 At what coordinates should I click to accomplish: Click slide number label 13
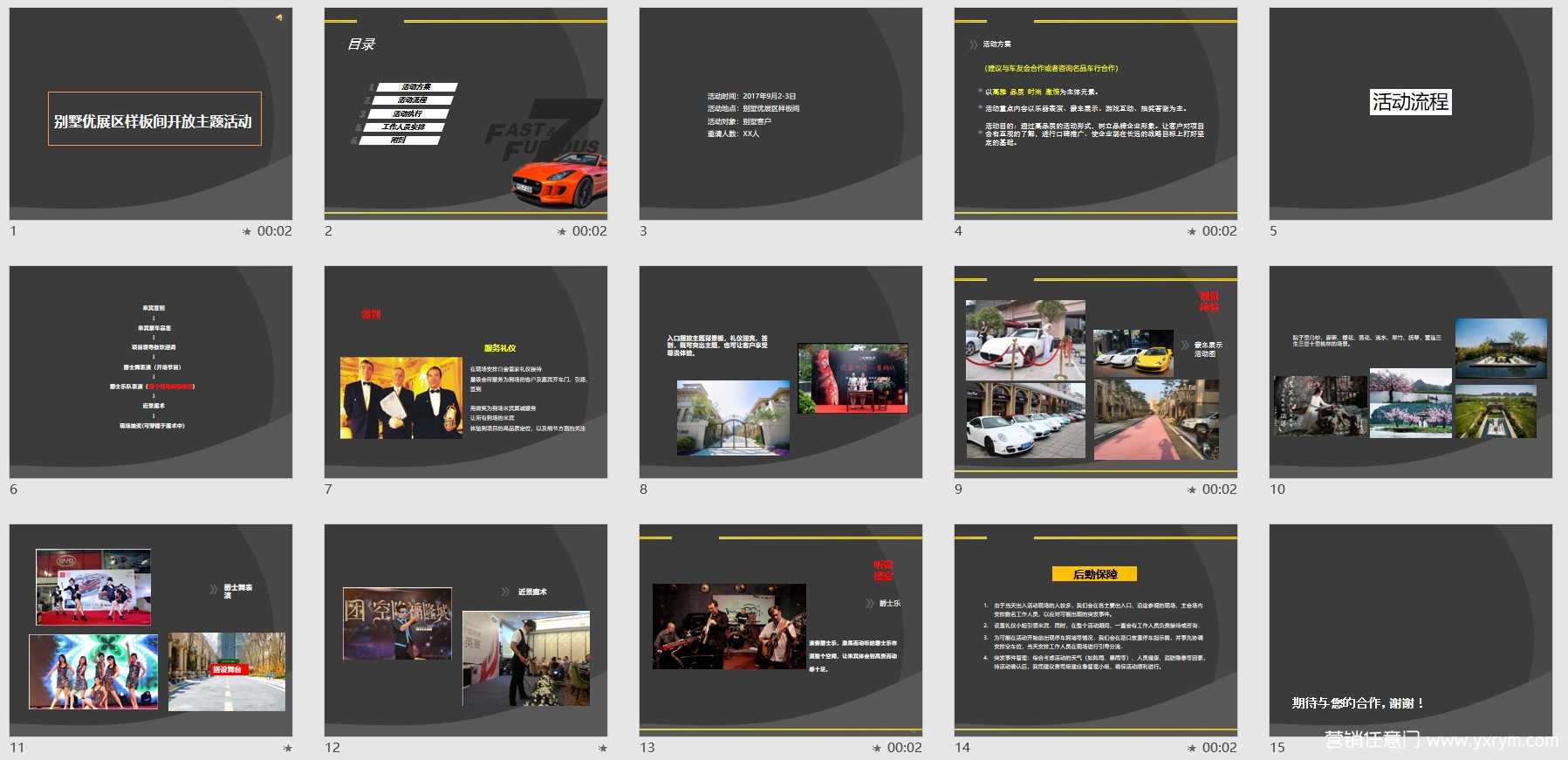647,748
